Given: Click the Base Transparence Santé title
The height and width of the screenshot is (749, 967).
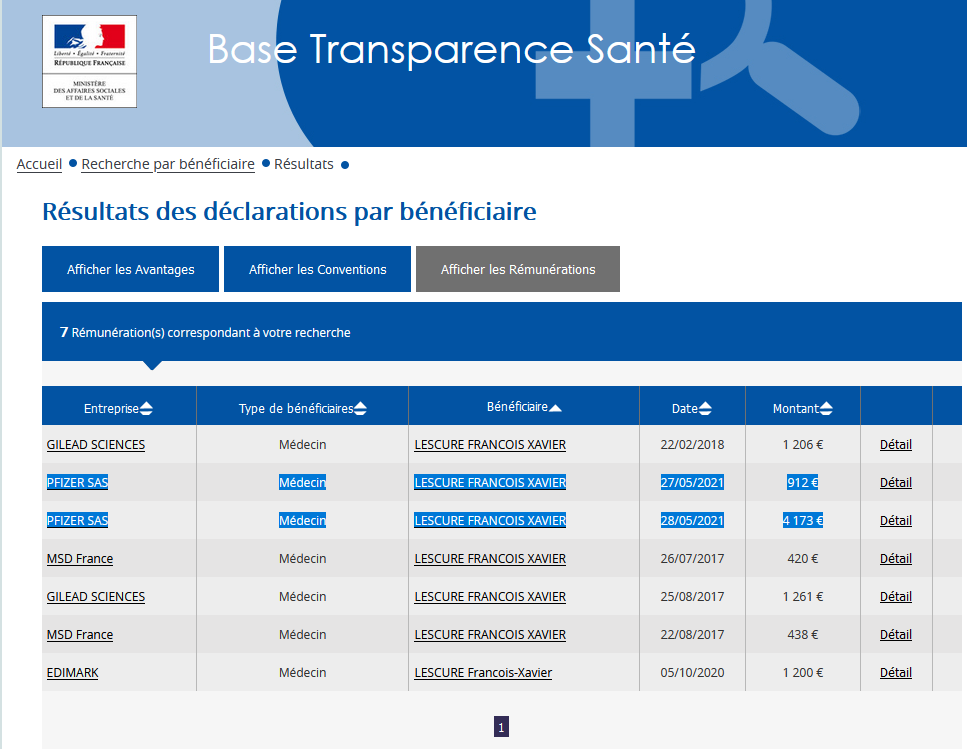Looking at the screenshot, I should pyautogui.click(x=452, y=49).
